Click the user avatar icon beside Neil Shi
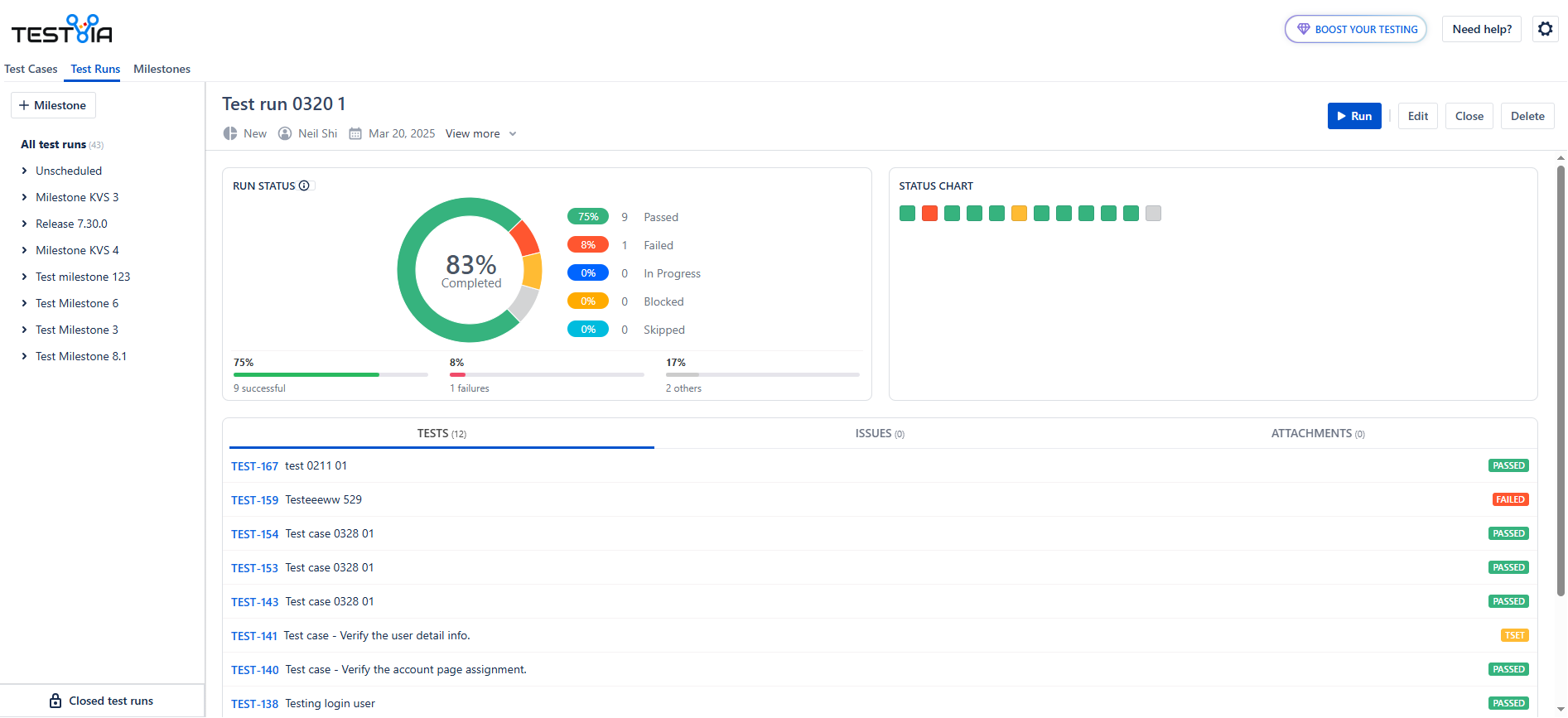The height and width of the screenshot is (718, 1568). click(x=285, y=133)
